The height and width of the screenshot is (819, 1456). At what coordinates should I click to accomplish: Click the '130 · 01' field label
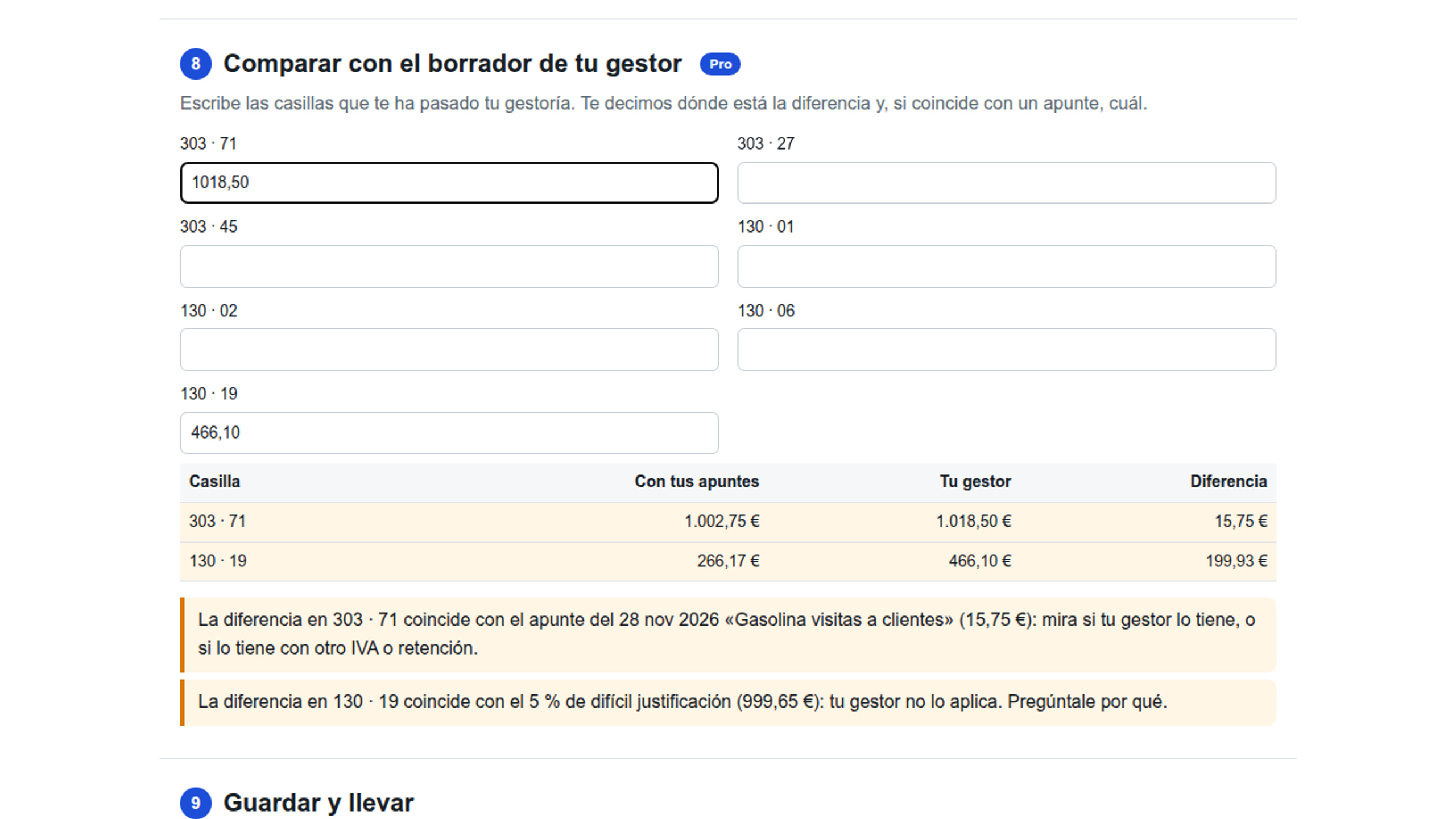[766, 226]
